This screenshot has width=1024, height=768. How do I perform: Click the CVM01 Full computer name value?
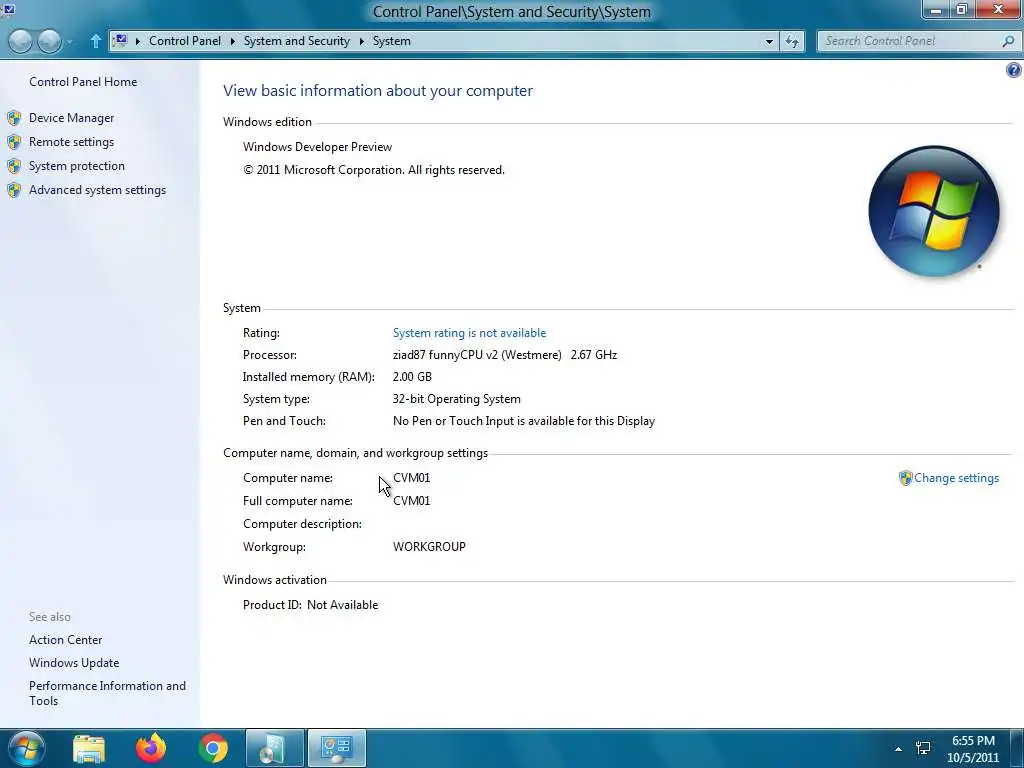pyautogui.click(x=411, y=501)
